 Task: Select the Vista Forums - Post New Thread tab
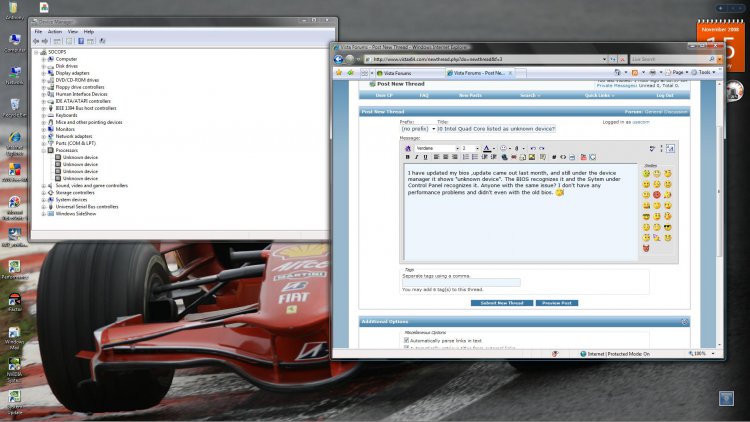pos(480,73)
